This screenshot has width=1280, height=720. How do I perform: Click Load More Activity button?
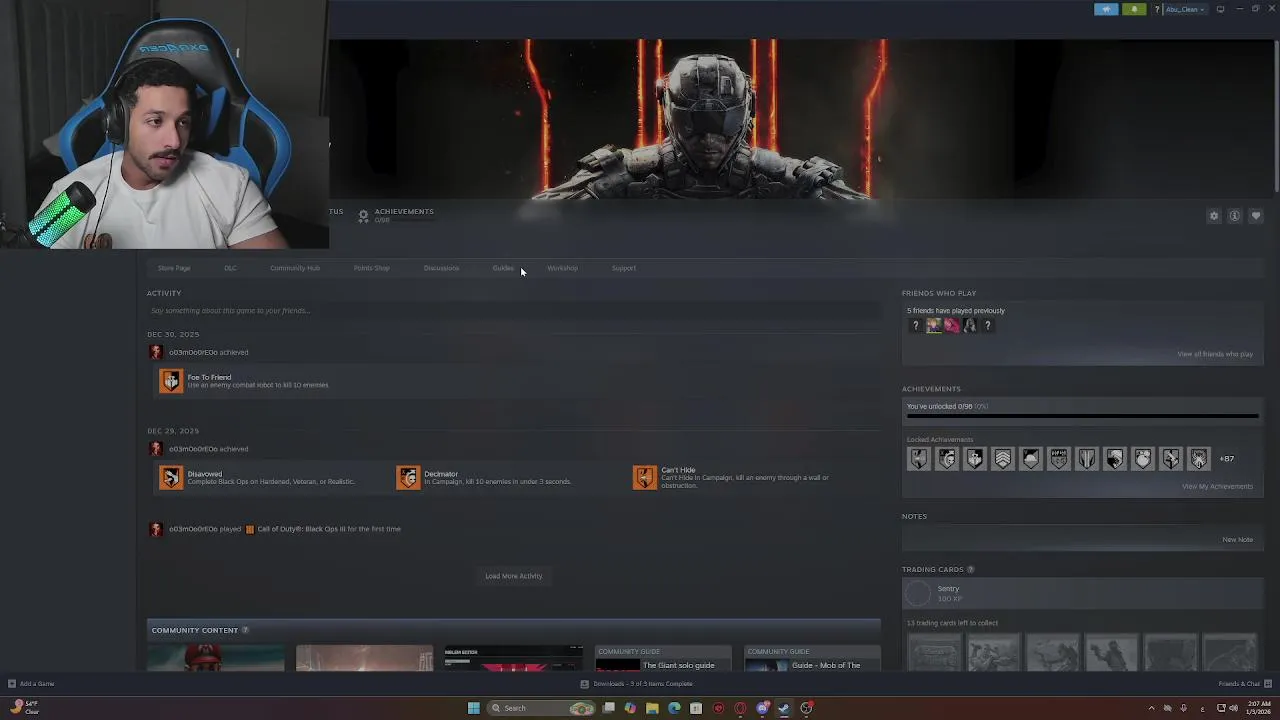514,576
